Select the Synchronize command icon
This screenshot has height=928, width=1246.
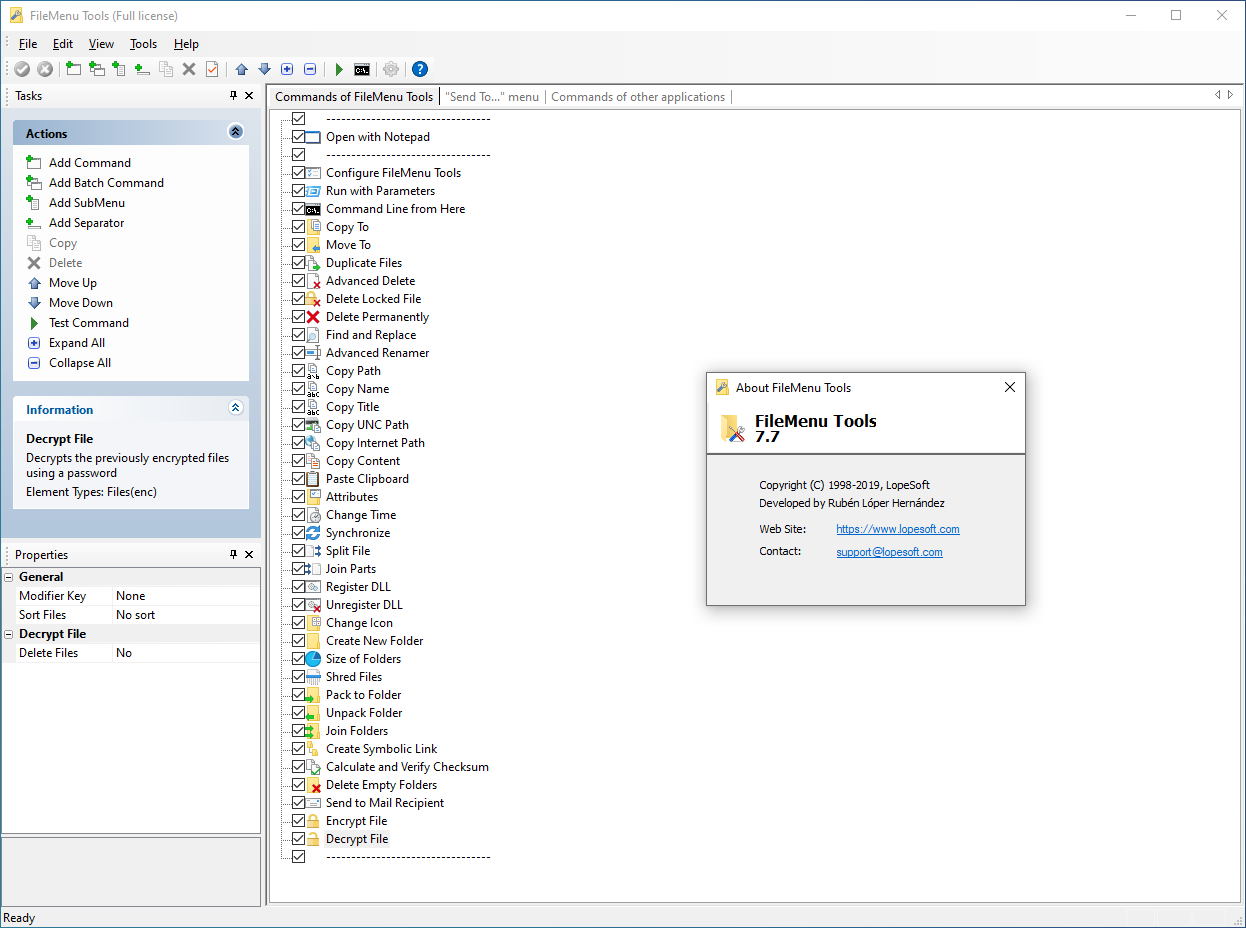point(313,533)
